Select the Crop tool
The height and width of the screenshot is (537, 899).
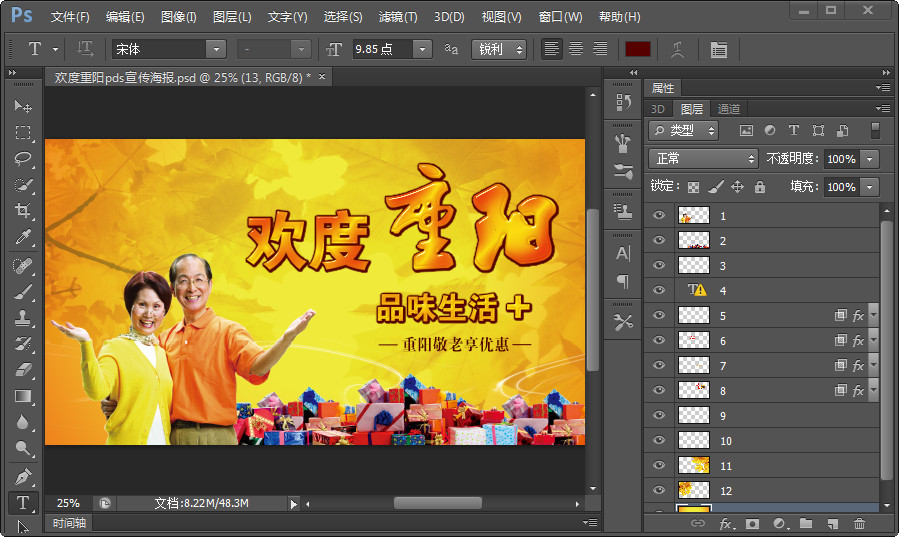[22, 210]
